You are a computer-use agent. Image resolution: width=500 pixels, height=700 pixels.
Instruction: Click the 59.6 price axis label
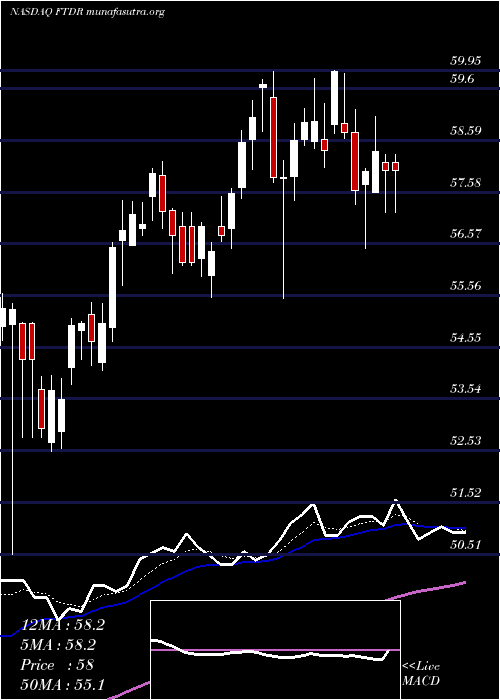tap(462, 79)
